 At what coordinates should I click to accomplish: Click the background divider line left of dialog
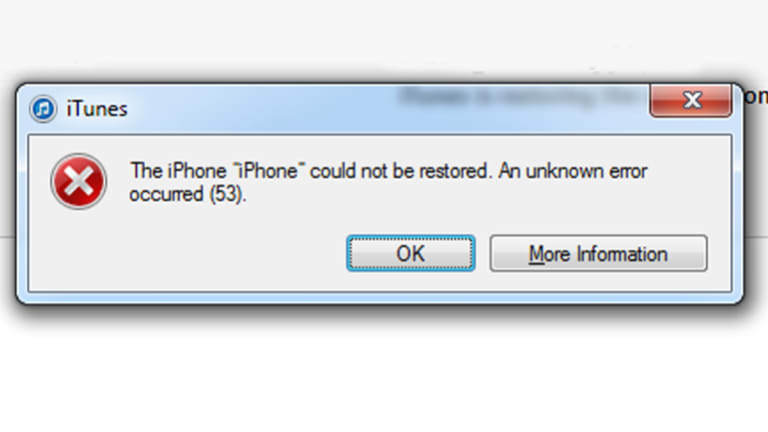(x=7, y=237)
